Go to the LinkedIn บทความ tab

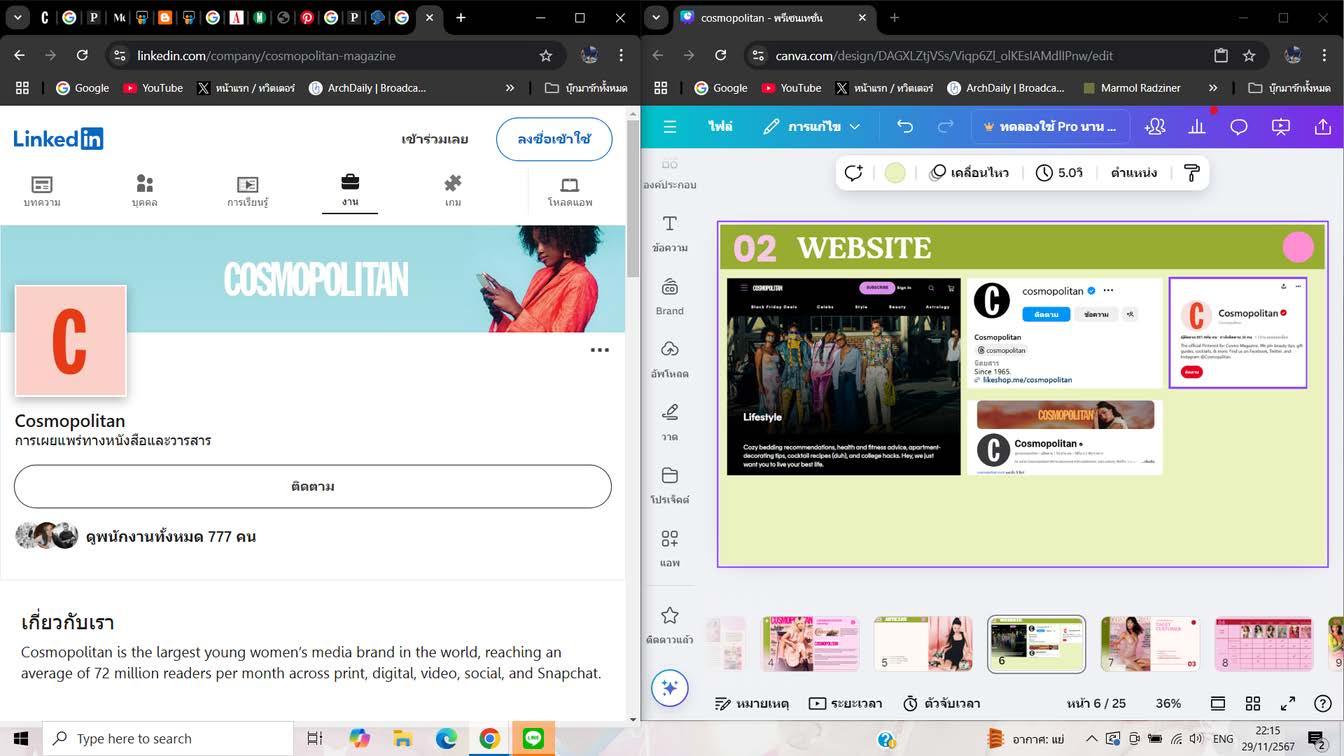[x=42, y=191]
